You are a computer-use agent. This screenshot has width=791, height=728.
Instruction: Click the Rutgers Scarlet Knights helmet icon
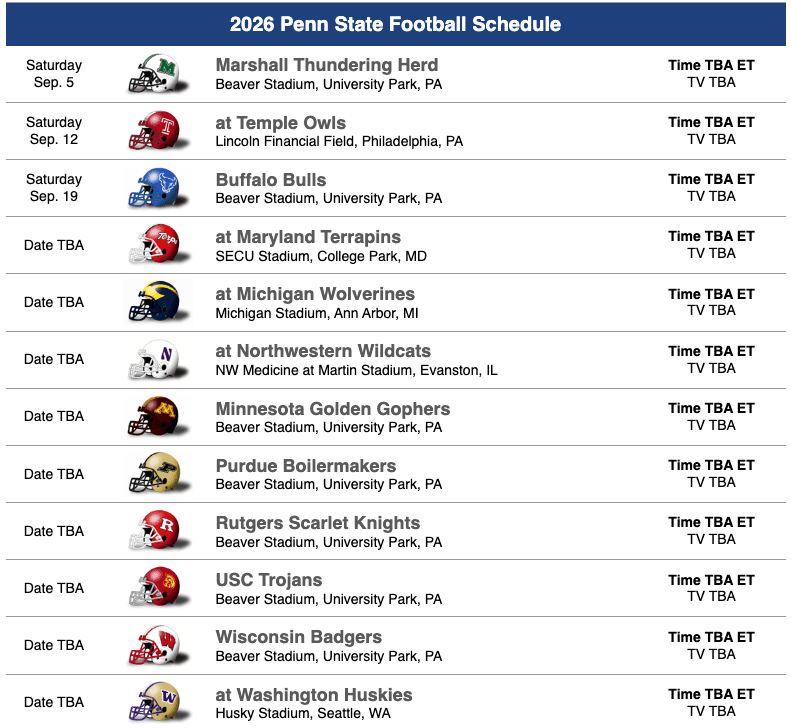153,530
